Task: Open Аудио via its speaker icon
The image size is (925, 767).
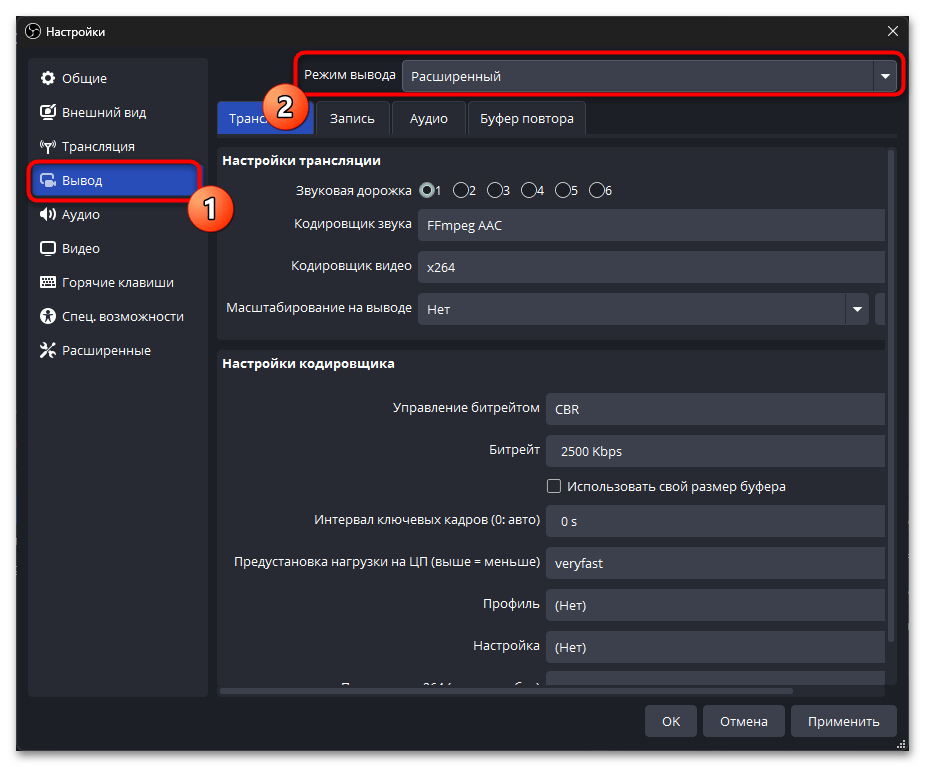Action: (47, 215)
